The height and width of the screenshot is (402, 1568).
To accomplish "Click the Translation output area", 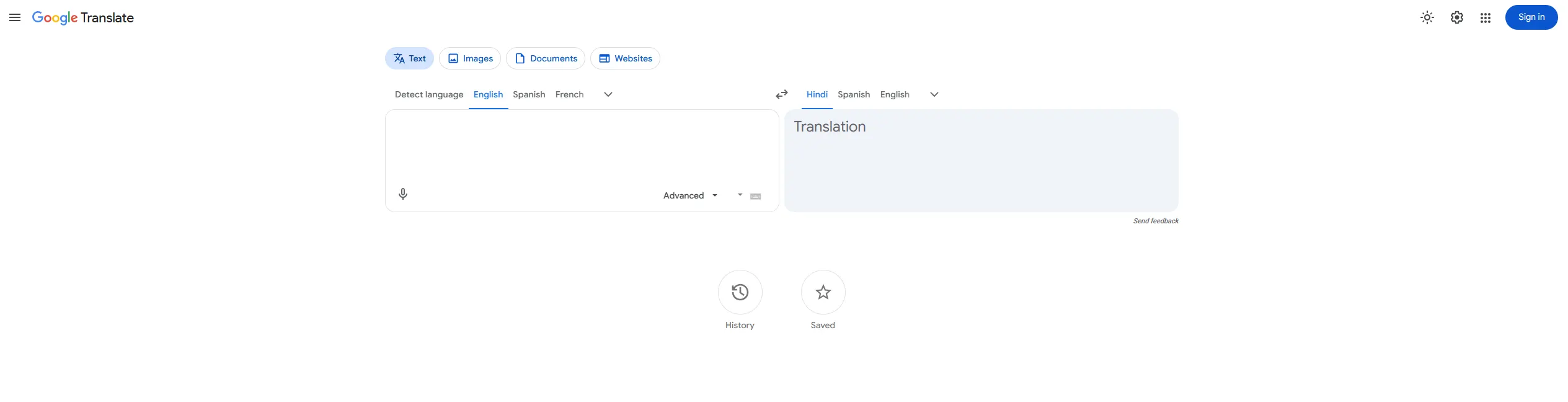I will tap(981, 160).
